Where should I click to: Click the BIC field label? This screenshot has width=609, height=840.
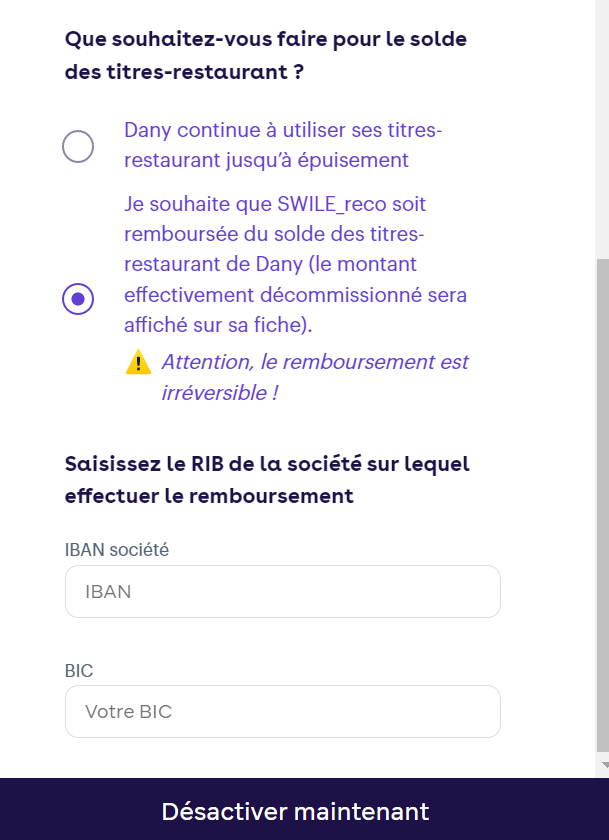[x=76, y=670]
